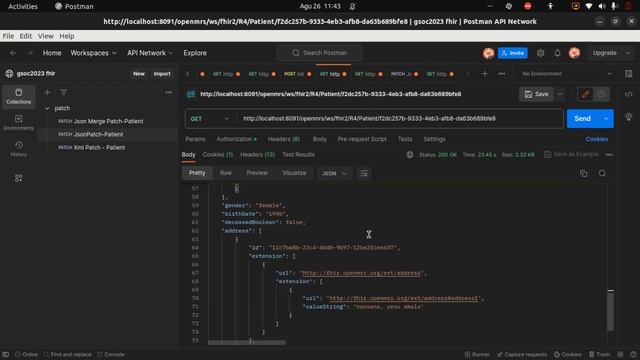Open the environment quick look icon

click(629, 74)
